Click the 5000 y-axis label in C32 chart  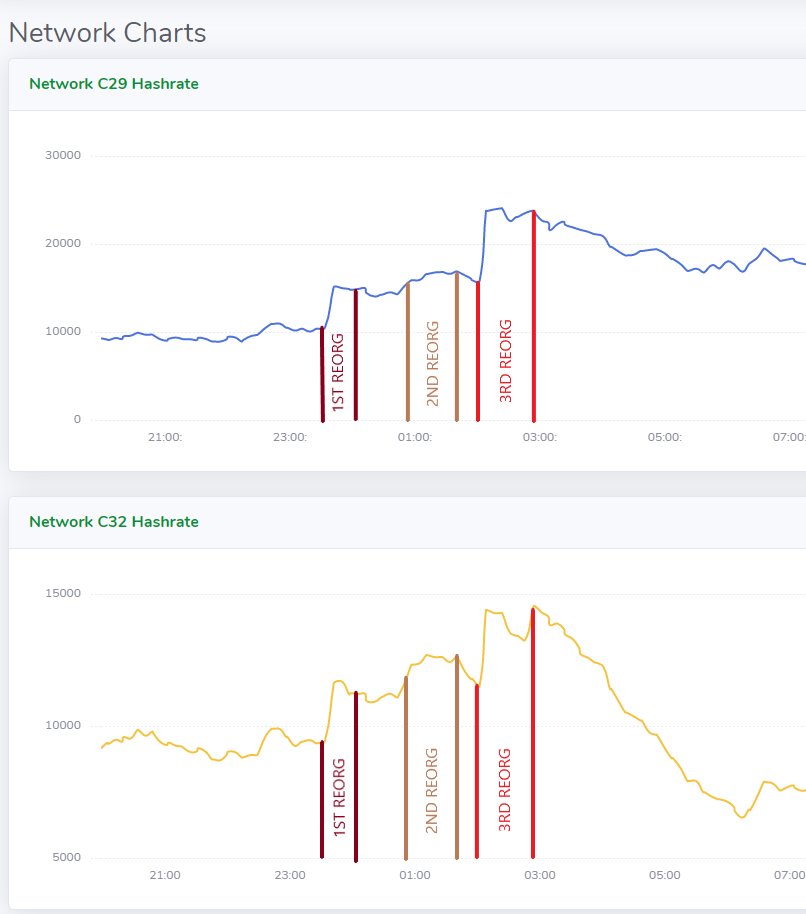(x=66, y=857)
